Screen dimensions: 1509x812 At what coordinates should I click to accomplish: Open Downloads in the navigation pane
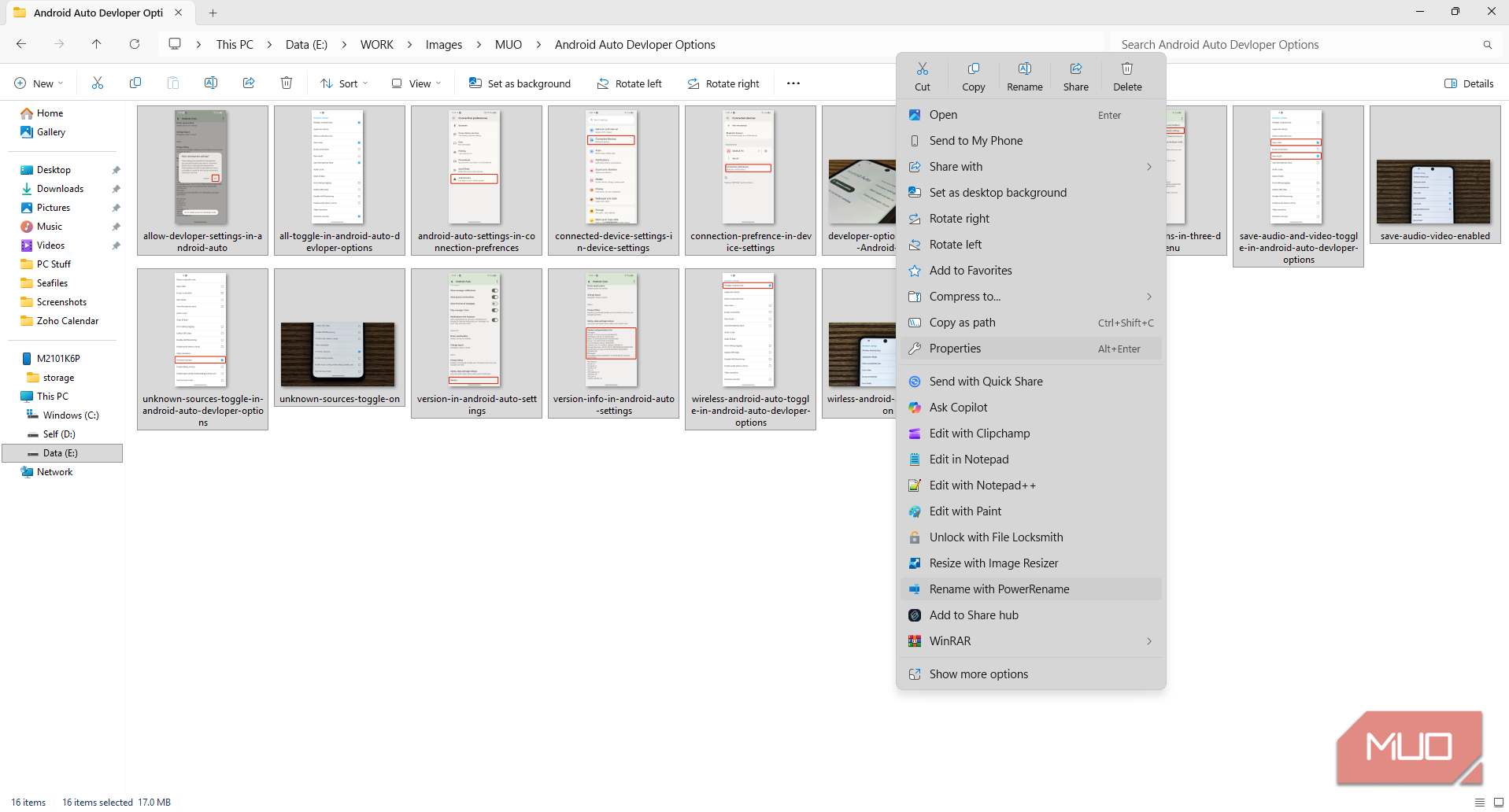tap(60, 189)
